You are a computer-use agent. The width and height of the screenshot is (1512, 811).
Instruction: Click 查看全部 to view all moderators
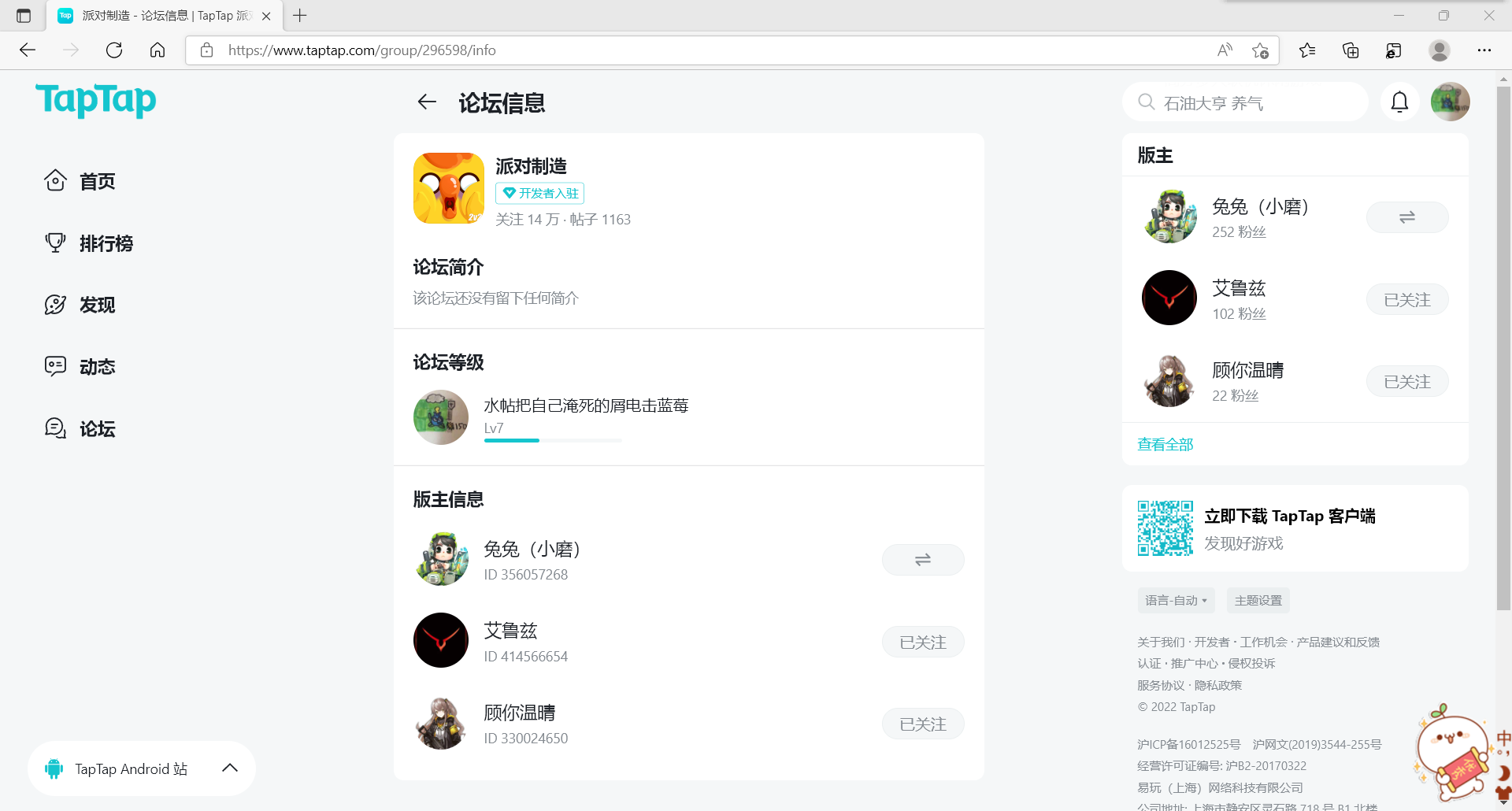click(x=1165, y=445)
